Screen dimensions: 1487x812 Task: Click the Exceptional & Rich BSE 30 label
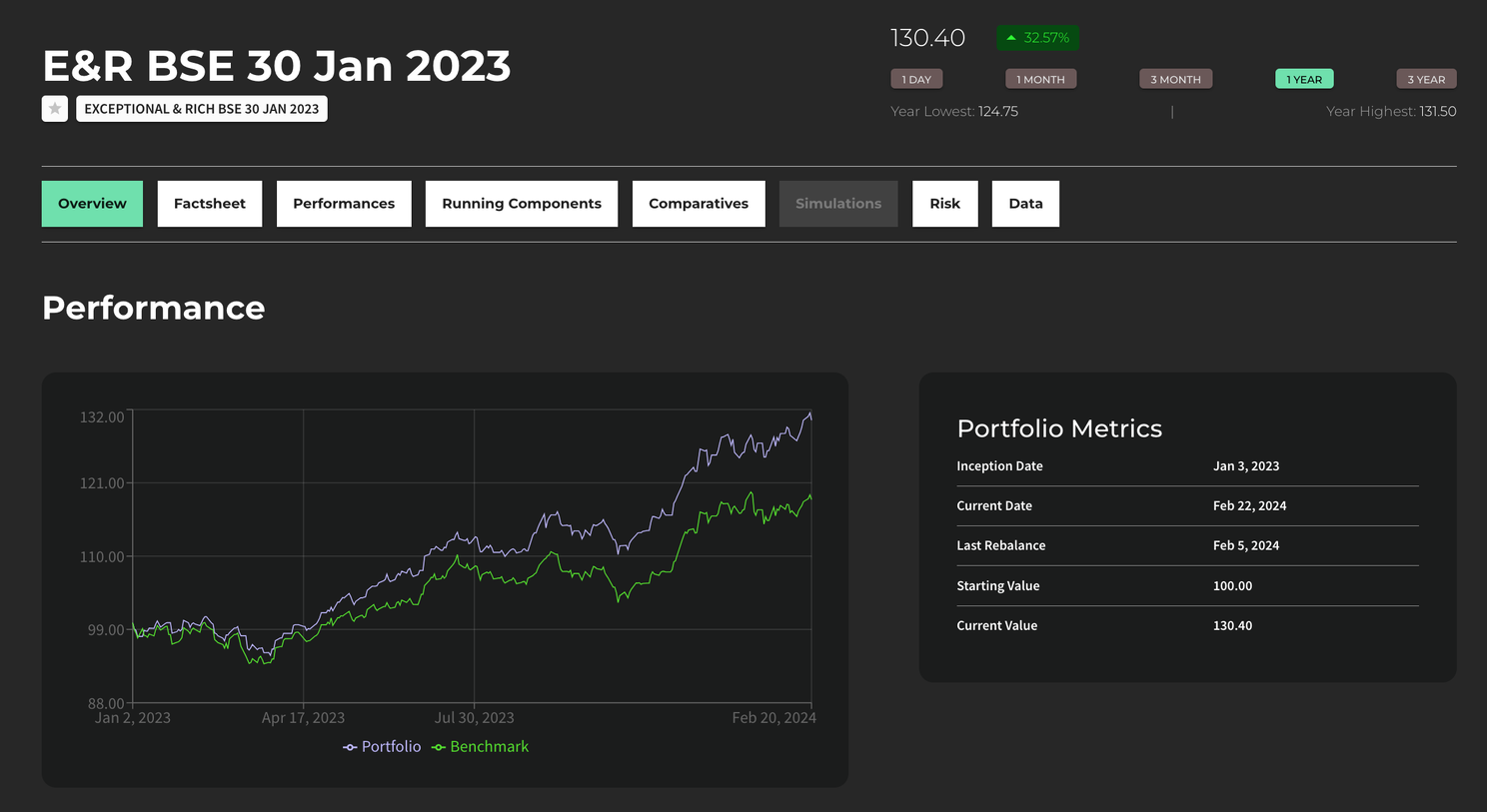202,109
